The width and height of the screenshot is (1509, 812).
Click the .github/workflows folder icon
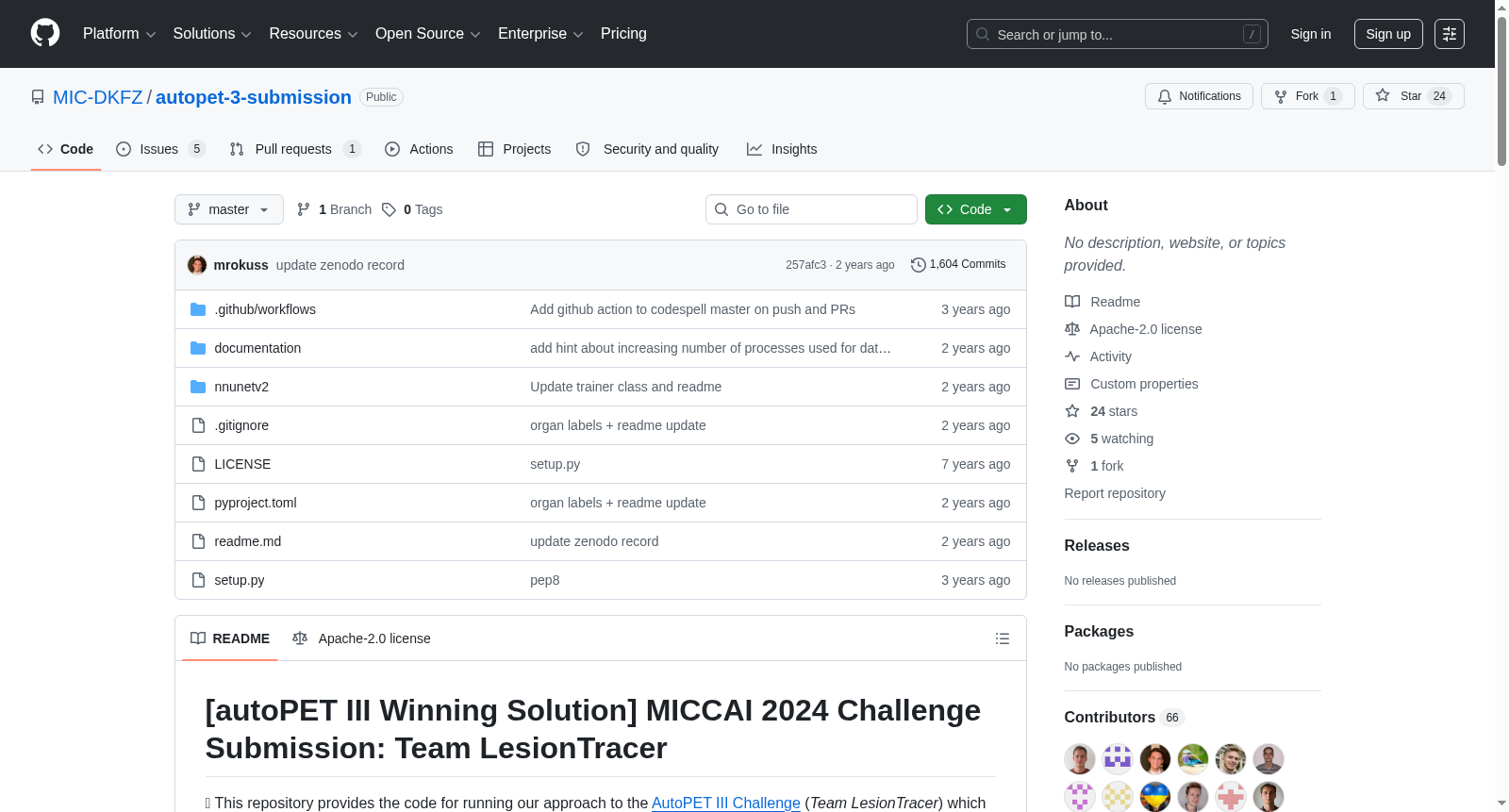(198, 309)
